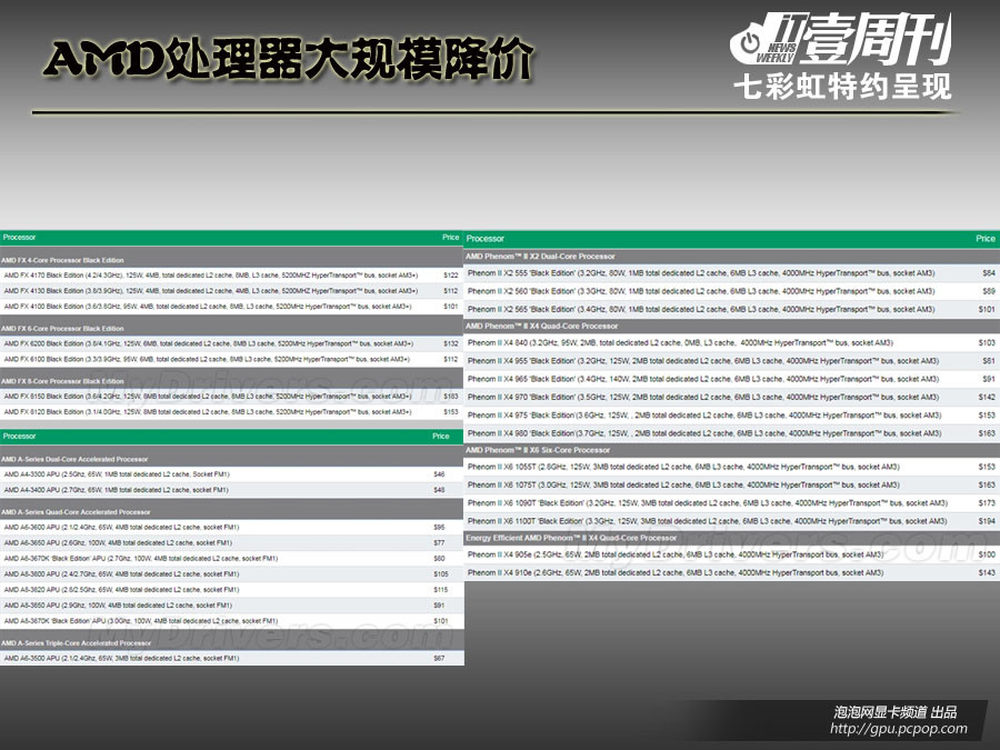Select the Phenom II X2 565 Black Edition row
1000x750 pixels.
(x=732, y=309)
